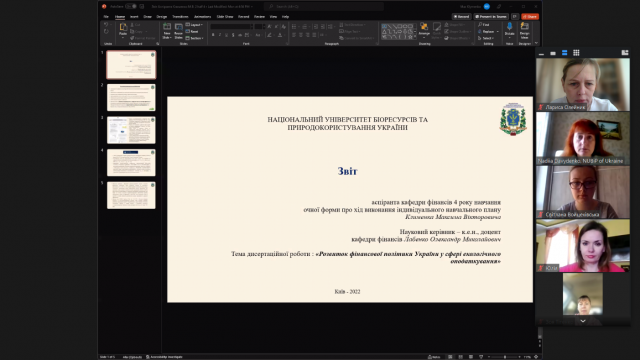This screenshot has width=640, height=360.
Task: Click the zoom slider in status bar
Action: (x=505, y=357)
